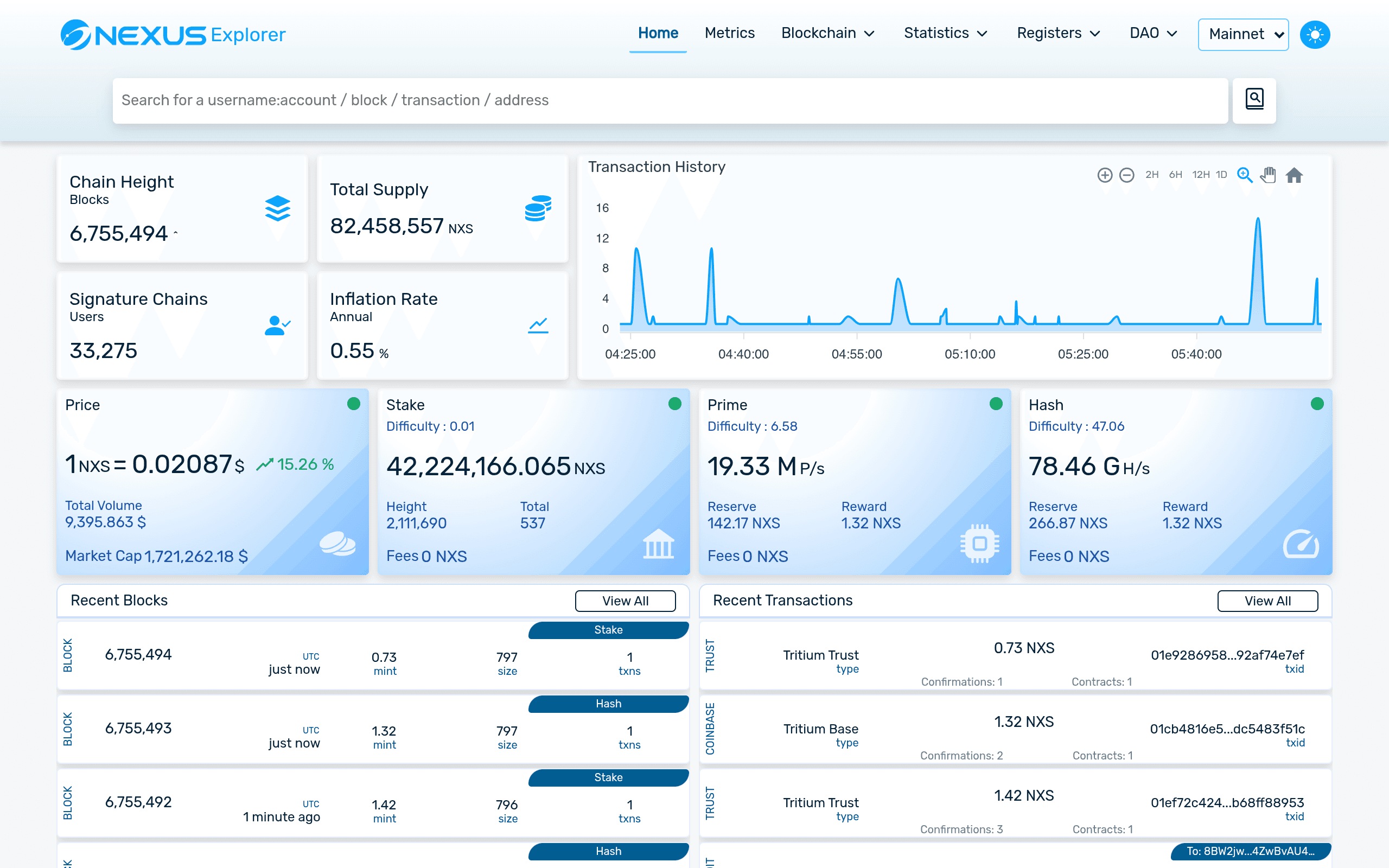Screen dimensions: 1389x868
Task: Click the Total Volume 9,395.863 $ value
Action: (105, 522)
